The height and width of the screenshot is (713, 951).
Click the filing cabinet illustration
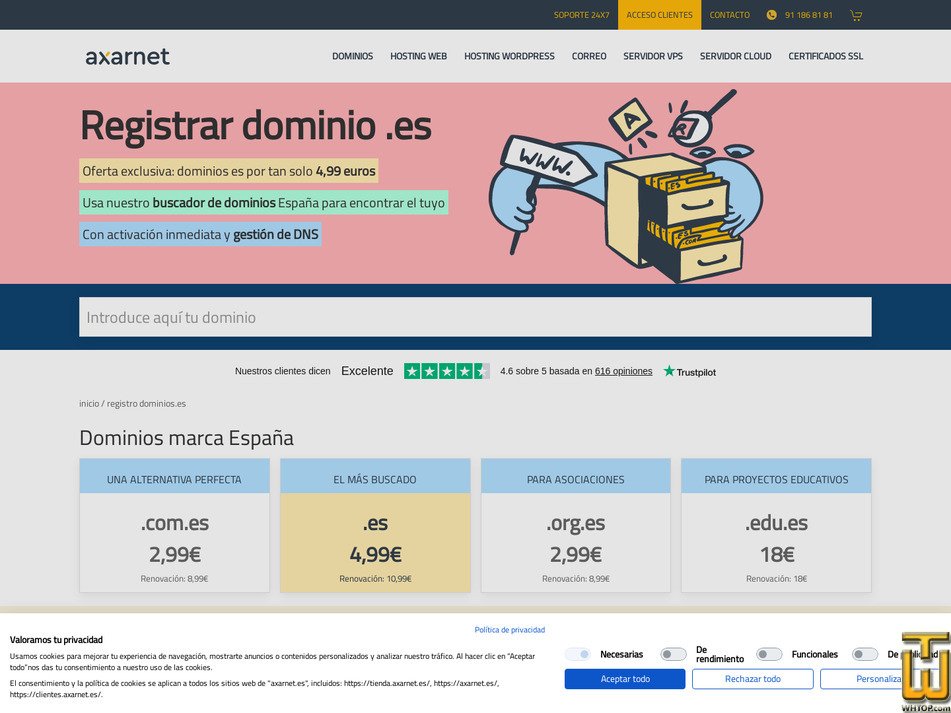point(675,217)
